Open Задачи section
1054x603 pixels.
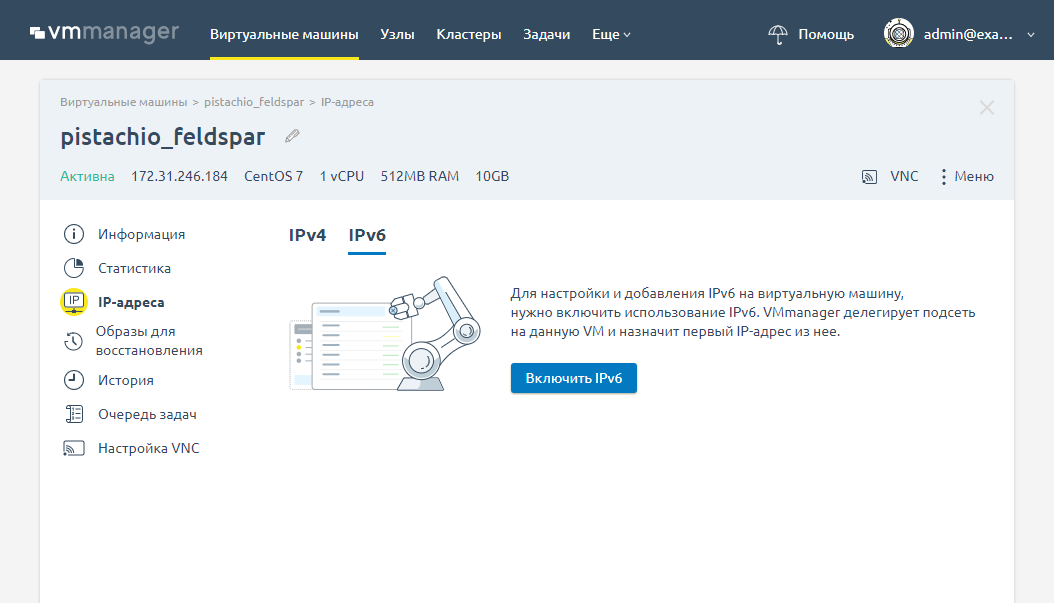[x=546, y=34]
